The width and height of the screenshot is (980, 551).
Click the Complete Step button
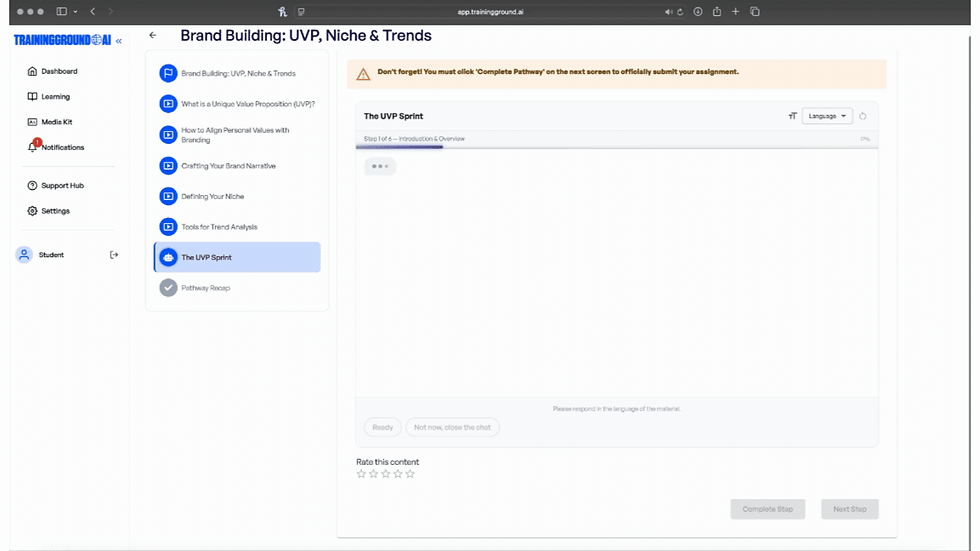coord(768,509)
